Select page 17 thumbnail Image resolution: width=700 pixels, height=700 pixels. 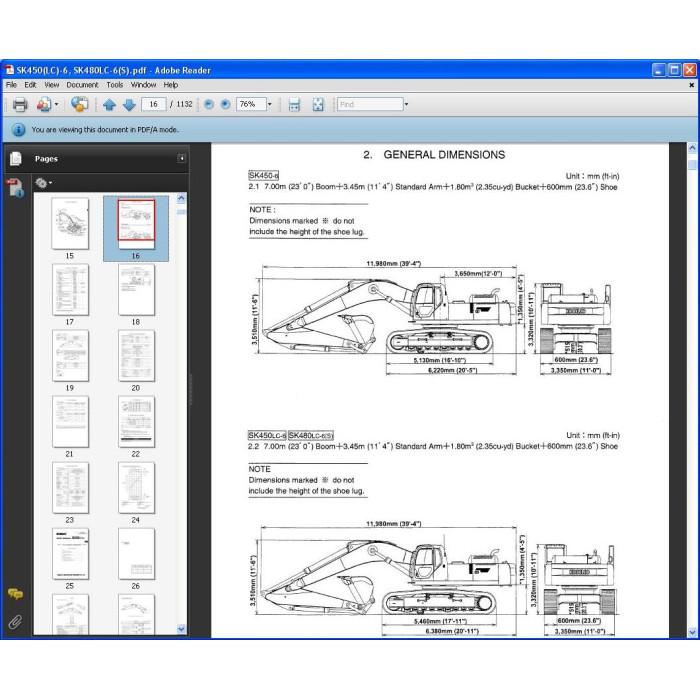tap(70, 290)
